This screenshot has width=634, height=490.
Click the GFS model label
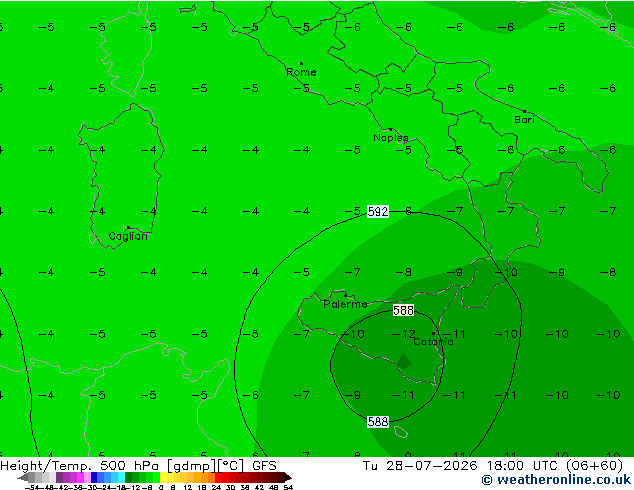coord(264,466)
